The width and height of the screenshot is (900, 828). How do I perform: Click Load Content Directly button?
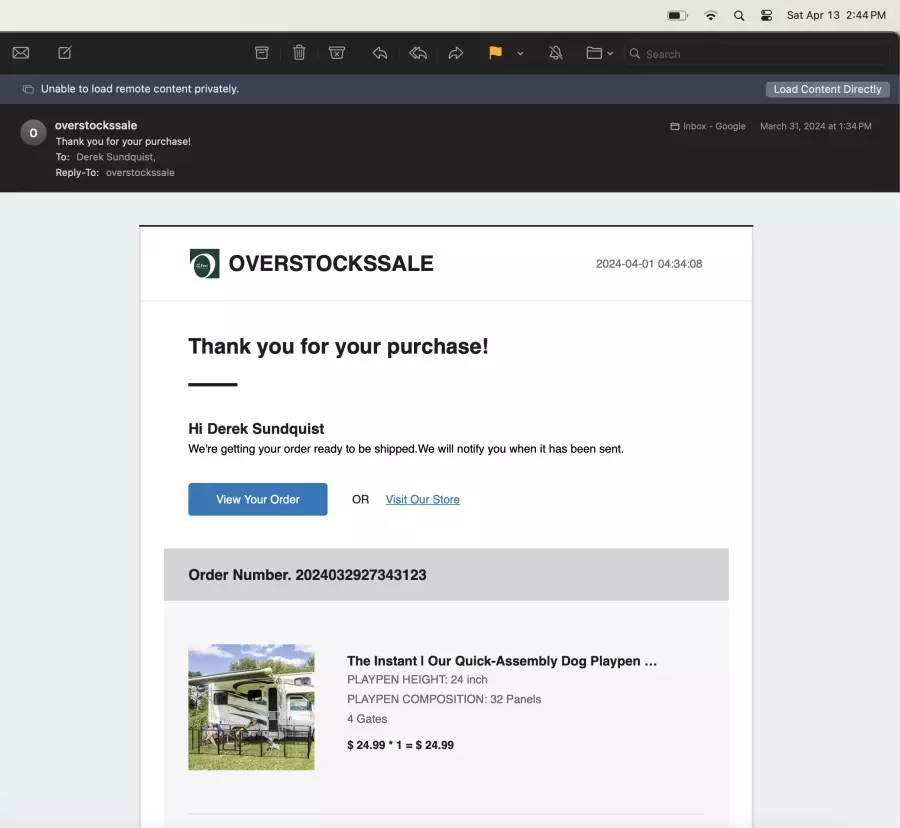tap(827, 89)
